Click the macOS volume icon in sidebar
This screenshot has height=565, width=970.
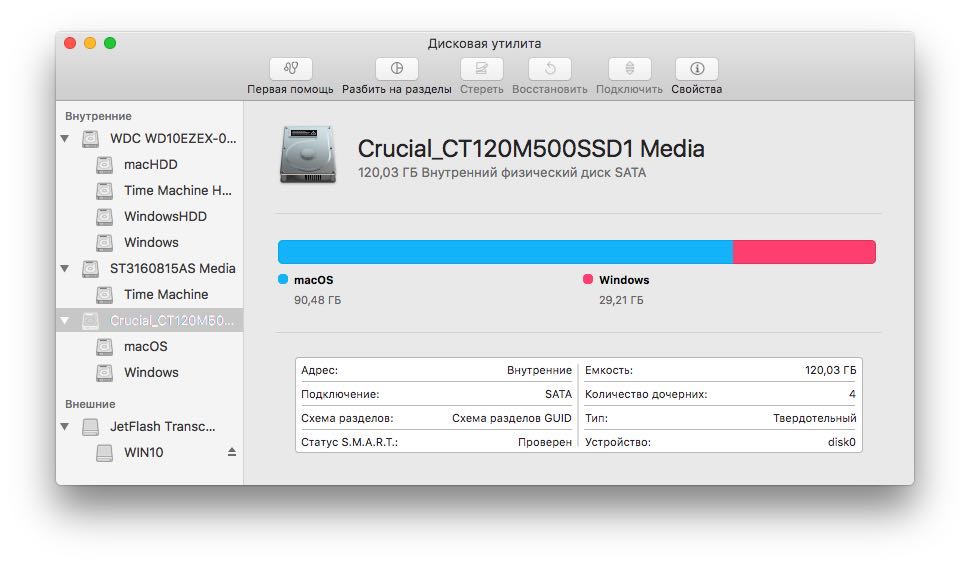(x=105, y=347)
